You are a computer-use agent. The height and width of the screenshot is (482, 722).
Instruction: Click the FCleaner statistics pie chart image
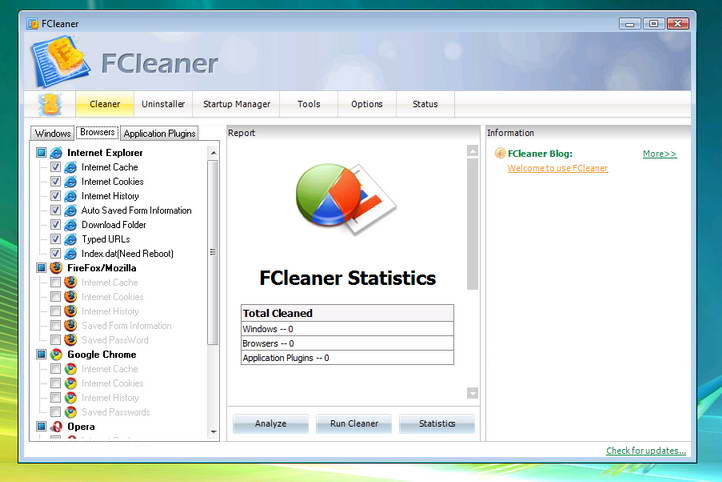coord(345,198)
